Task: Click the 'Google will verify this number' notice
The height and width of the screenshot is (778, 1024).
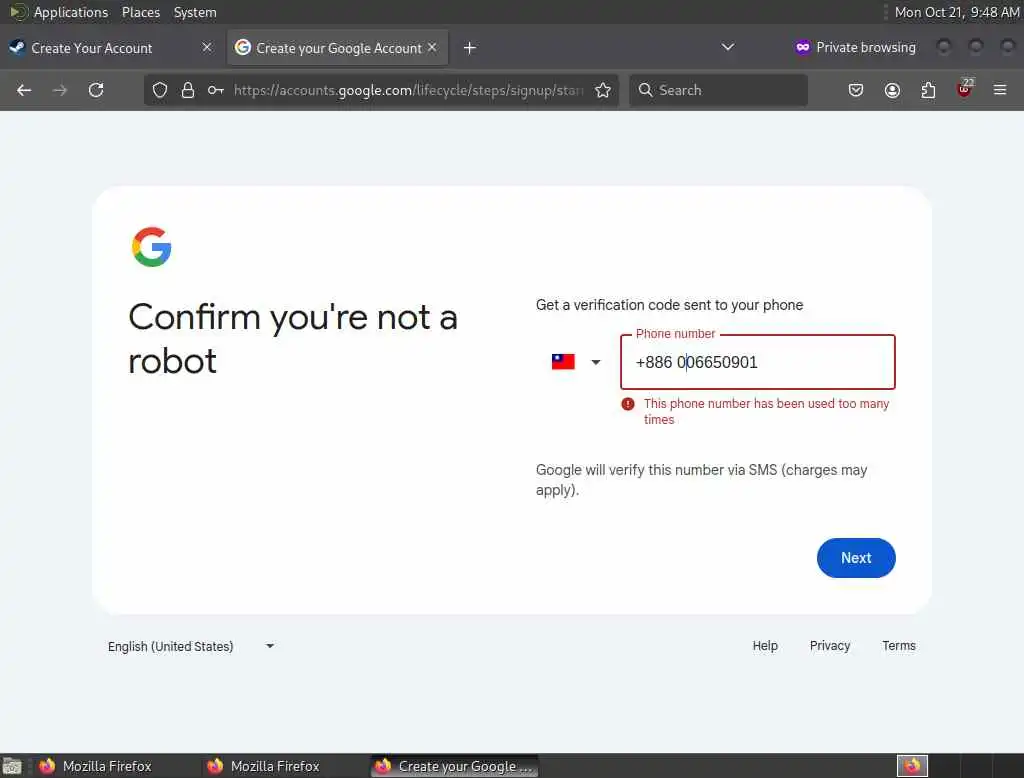Action: click(x=701, y=479)
